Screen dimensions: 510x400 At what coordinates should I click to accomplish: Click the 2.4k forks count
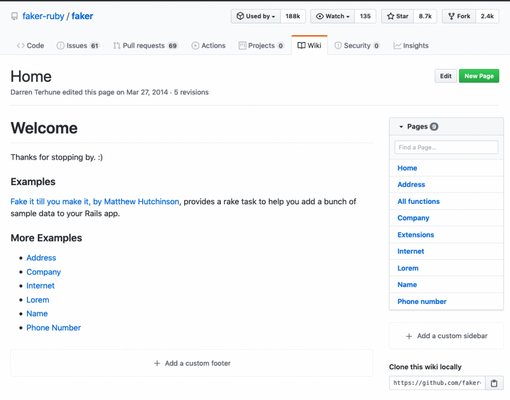tap(487, 16)
